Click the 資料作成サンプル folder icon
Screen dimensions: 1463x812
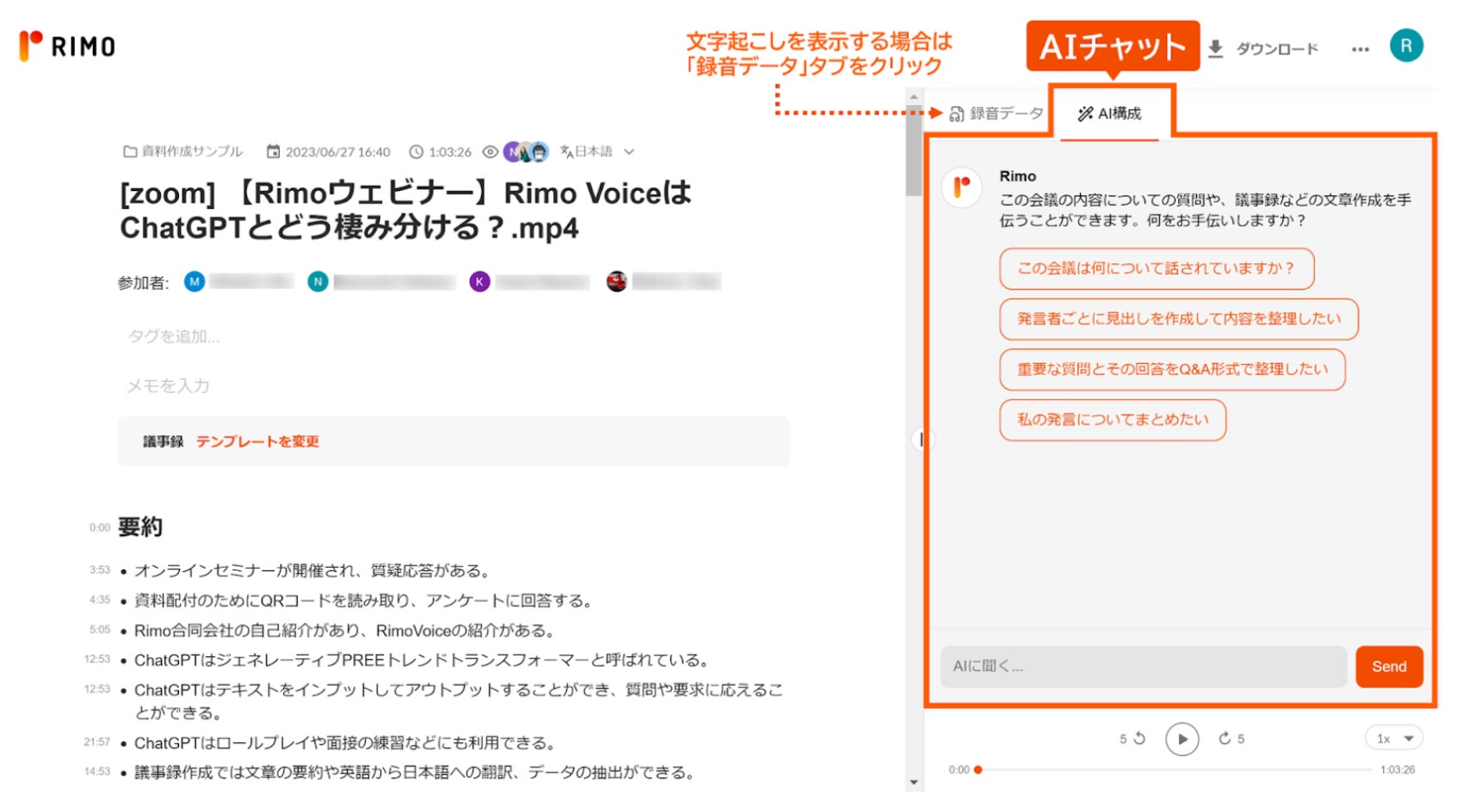pos(130,151)
